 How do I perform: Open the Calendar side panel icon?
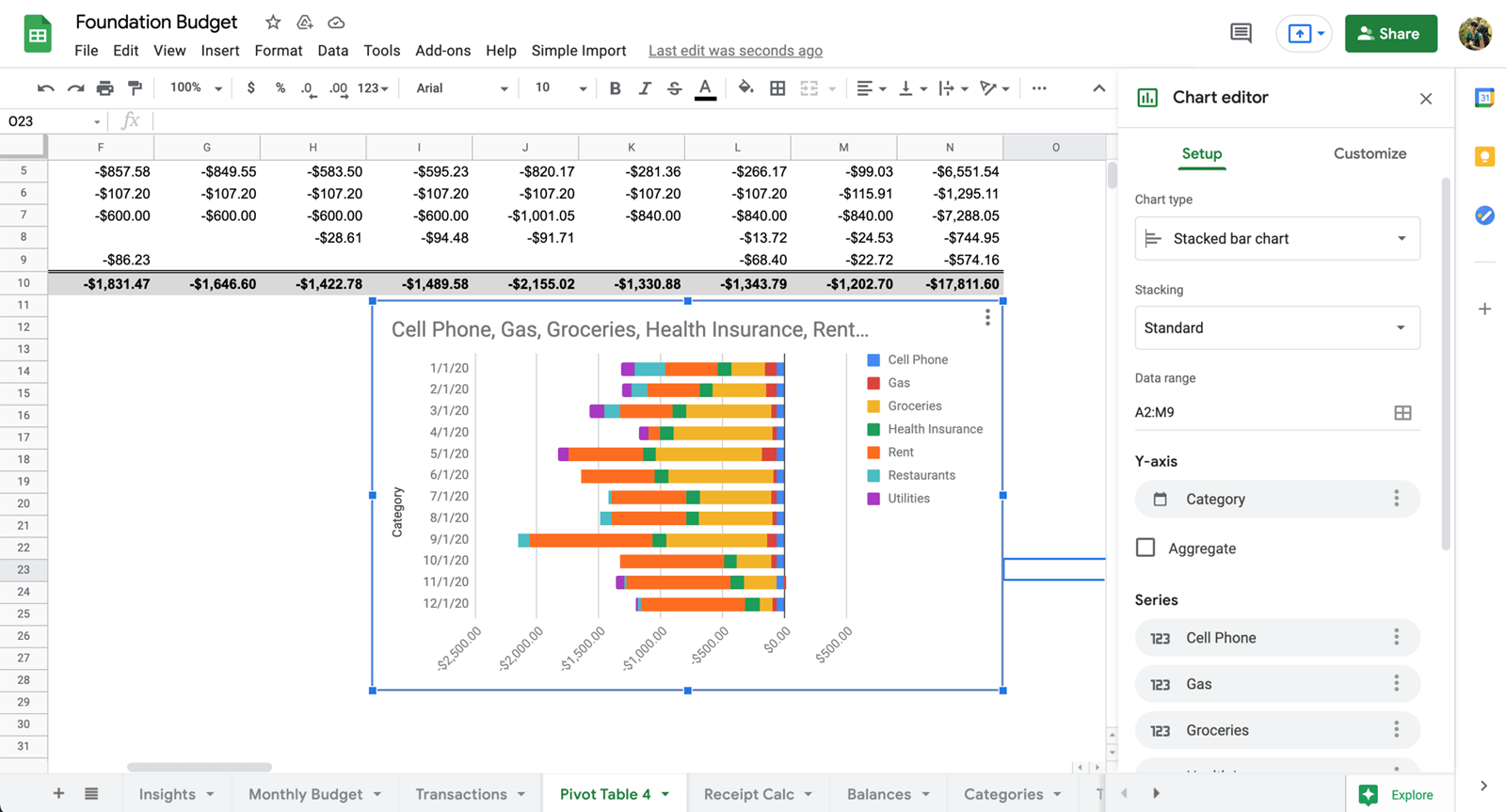tap(1484, 98)
